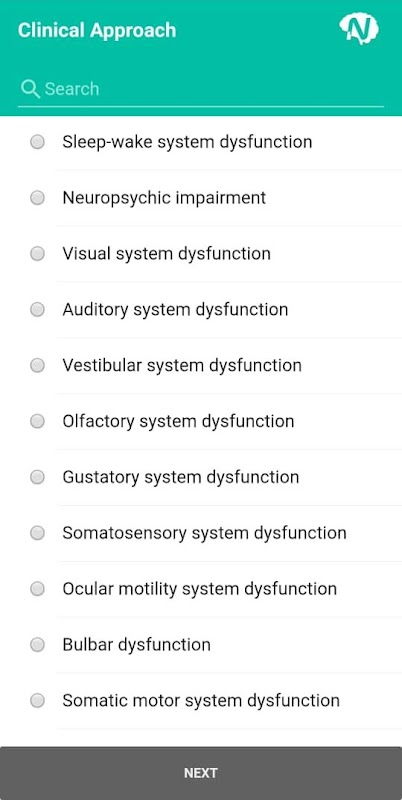Select Auditory system dysfunction radio button
Viewport: 402px width, 800px height.
(37, 309)
